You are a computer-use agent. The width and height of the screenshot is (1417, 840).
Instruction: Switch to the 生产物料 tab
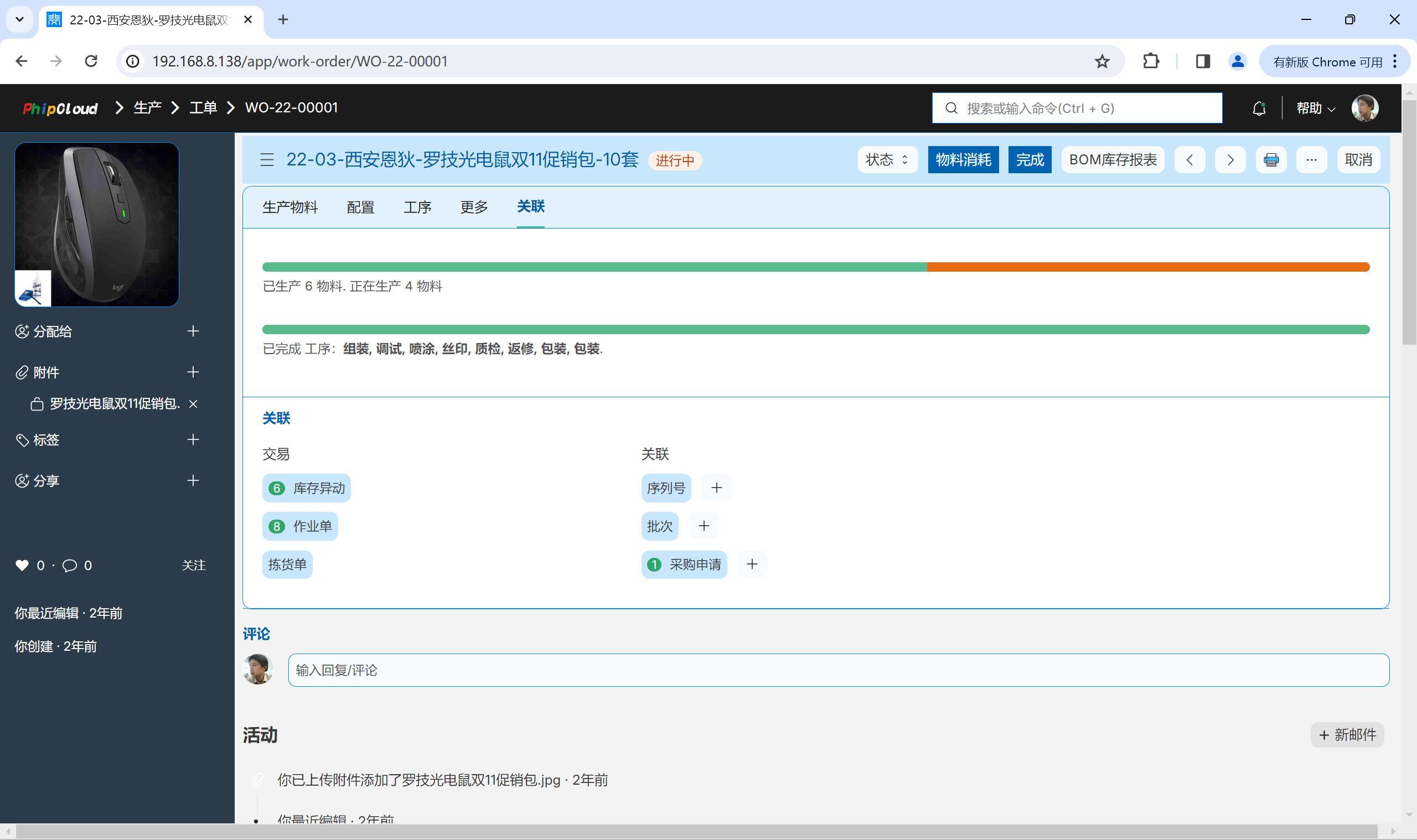click(290, 207)
